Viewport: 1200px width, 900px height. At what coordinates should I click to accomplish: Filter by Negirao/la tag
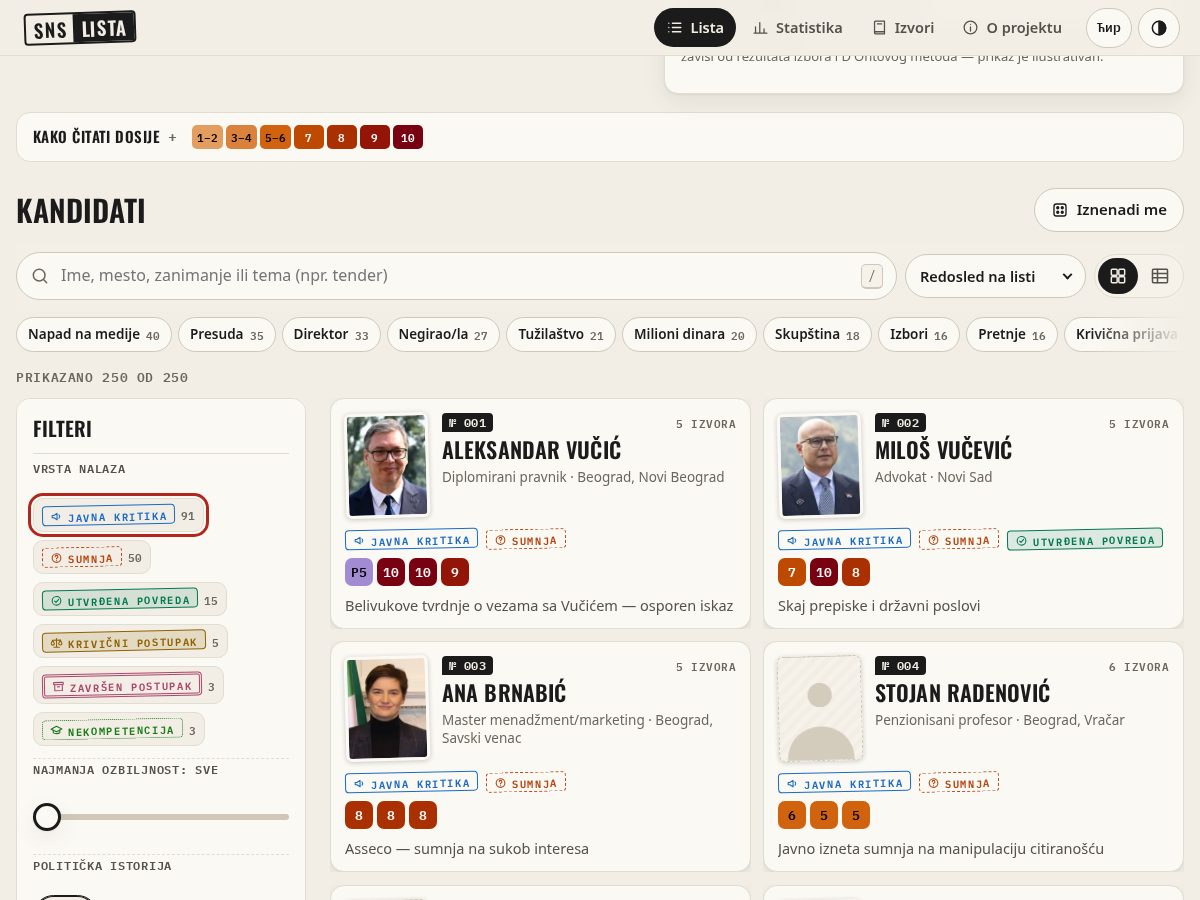click(x=443, y=335)
